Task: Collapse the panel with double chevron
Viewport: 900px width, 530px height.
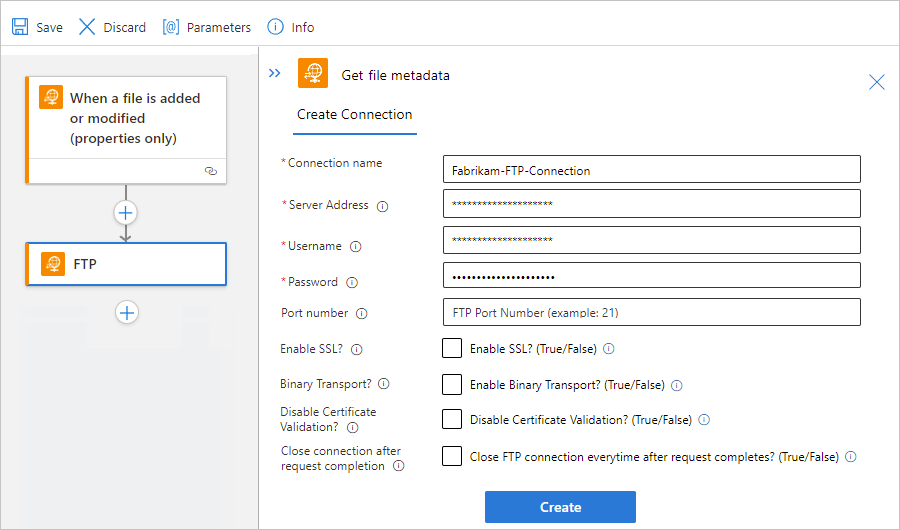Action: pyautogui.click(x=275, y=73)
